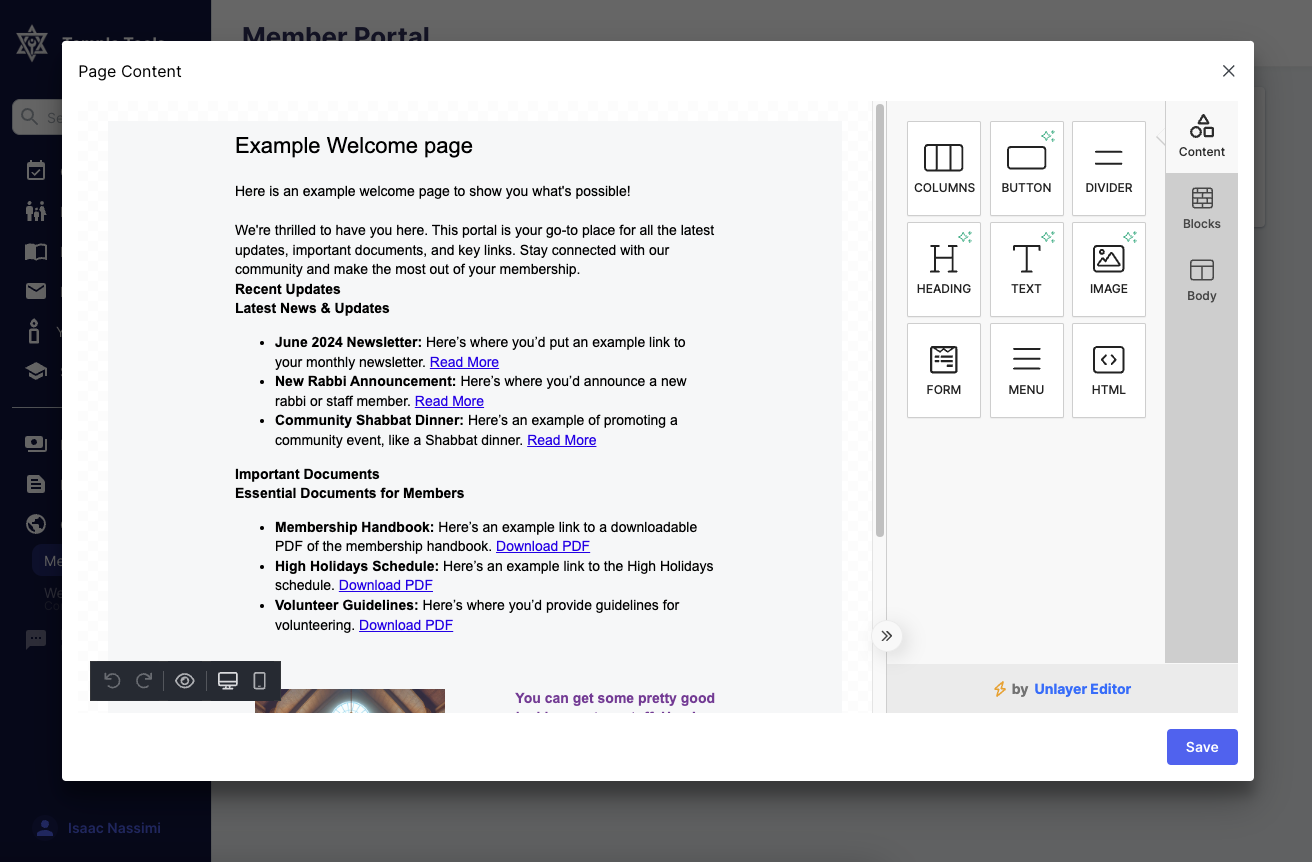Switch to desktop view mode
The height and width of the screenshot is (862, 1312).
(x=228, y=681)
